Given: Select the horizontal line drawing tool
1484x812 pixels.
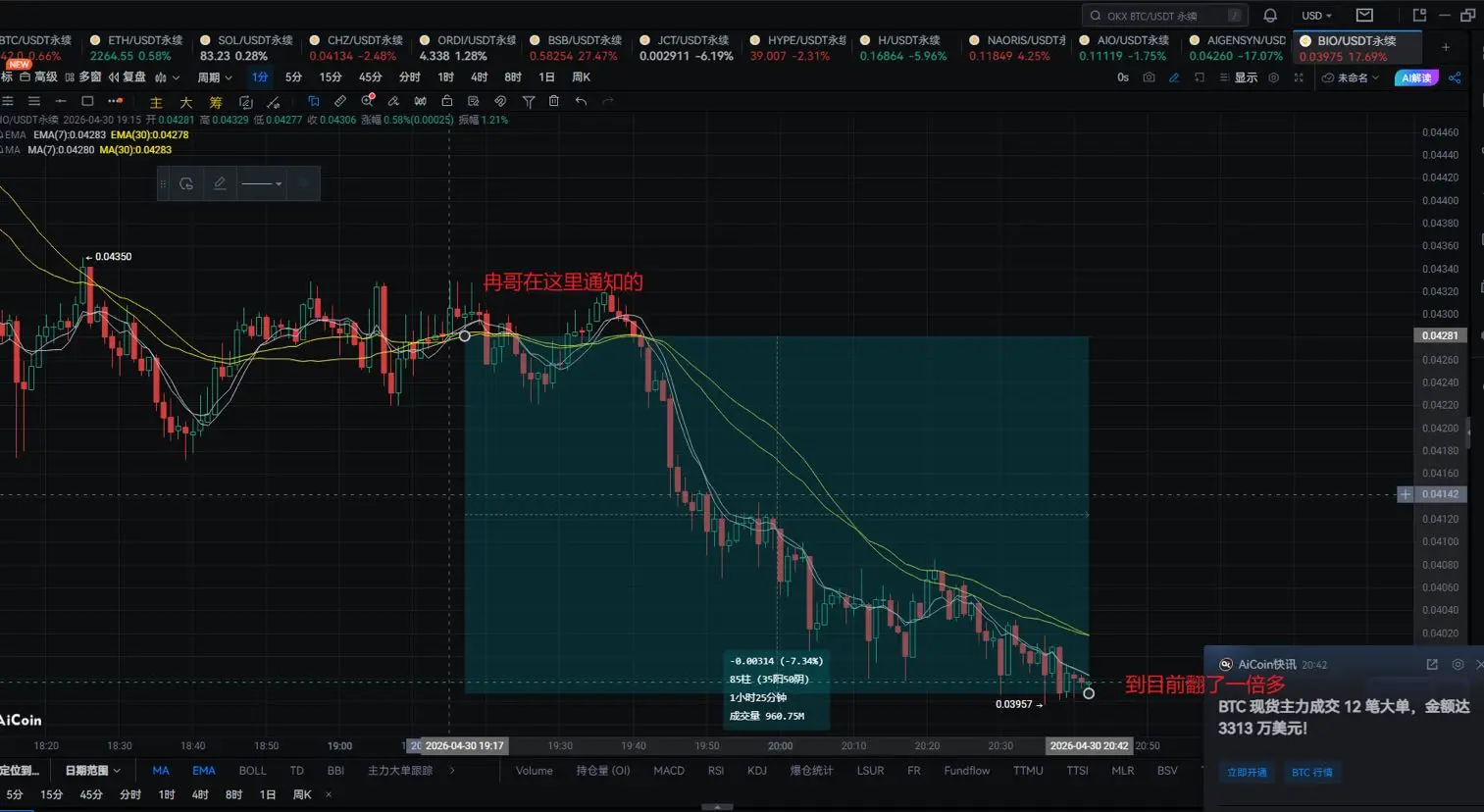Looking at the screenshot, I should [x=61, y=101].
